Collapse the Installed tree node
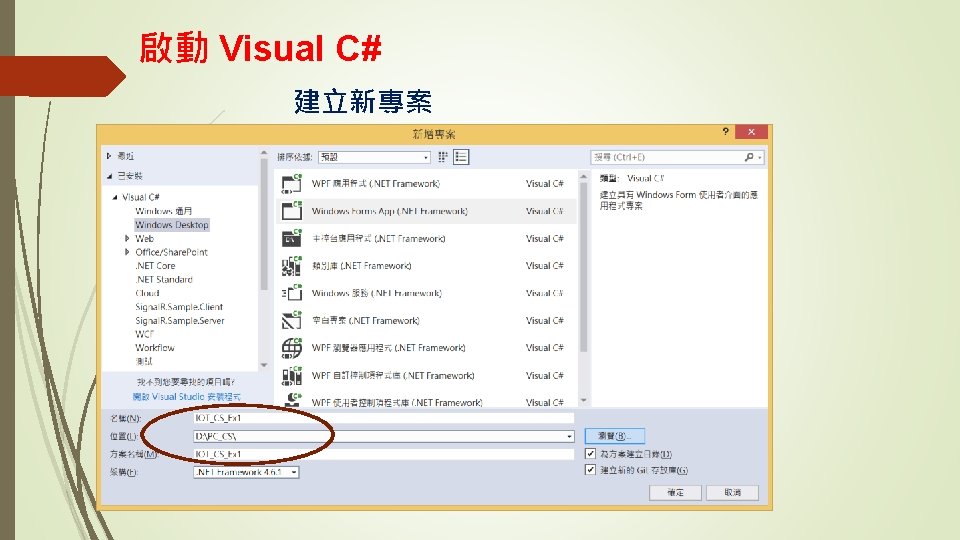960x540 pixels. pyautogui.click(x=110, y=176)
